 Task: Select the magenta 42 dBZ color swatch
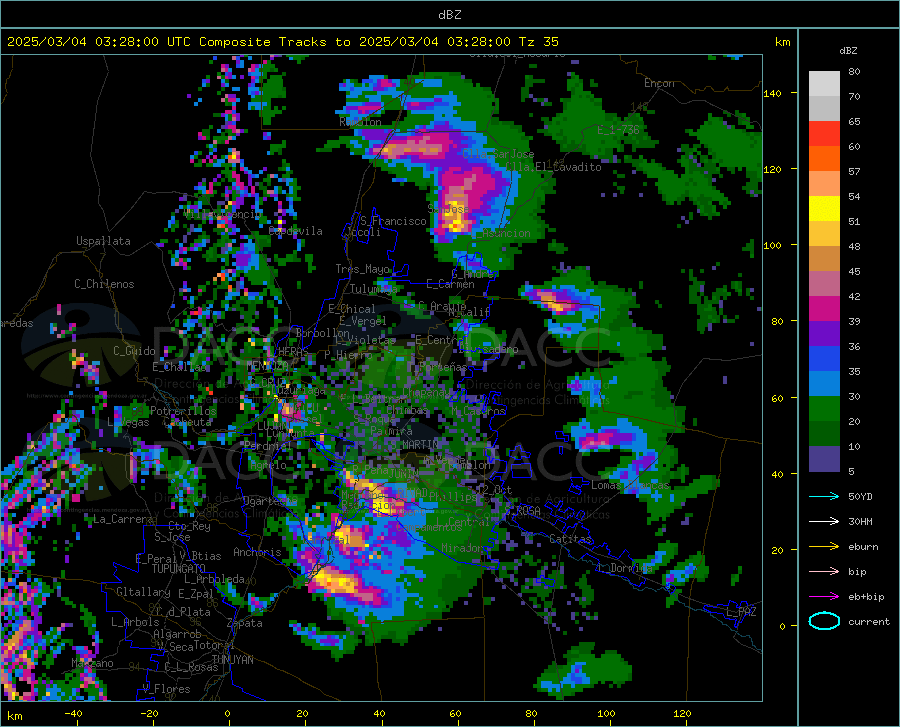tap(824, 308)
